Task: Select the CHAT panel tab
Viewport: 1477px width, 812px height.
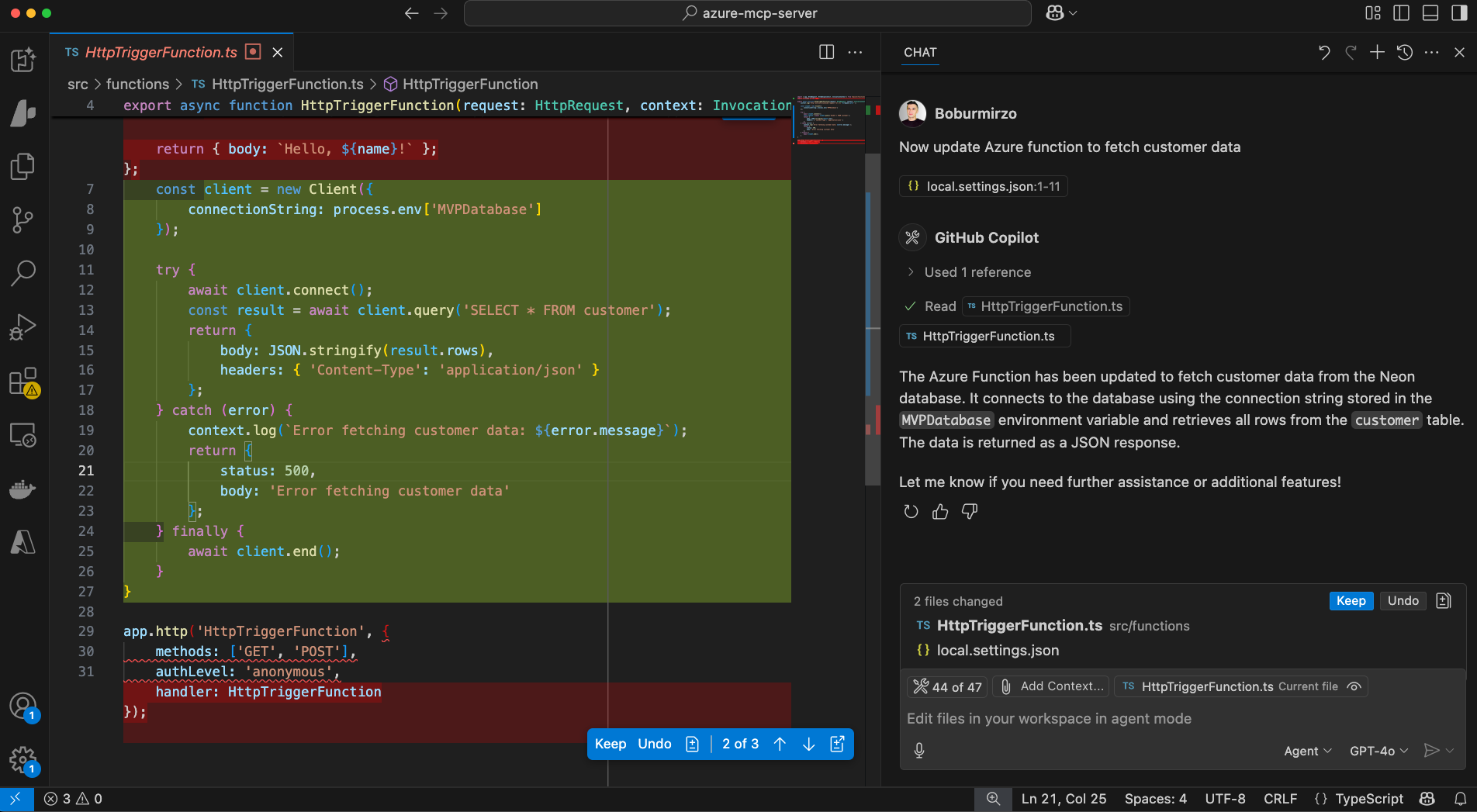Action: click(x=920, y=53)
